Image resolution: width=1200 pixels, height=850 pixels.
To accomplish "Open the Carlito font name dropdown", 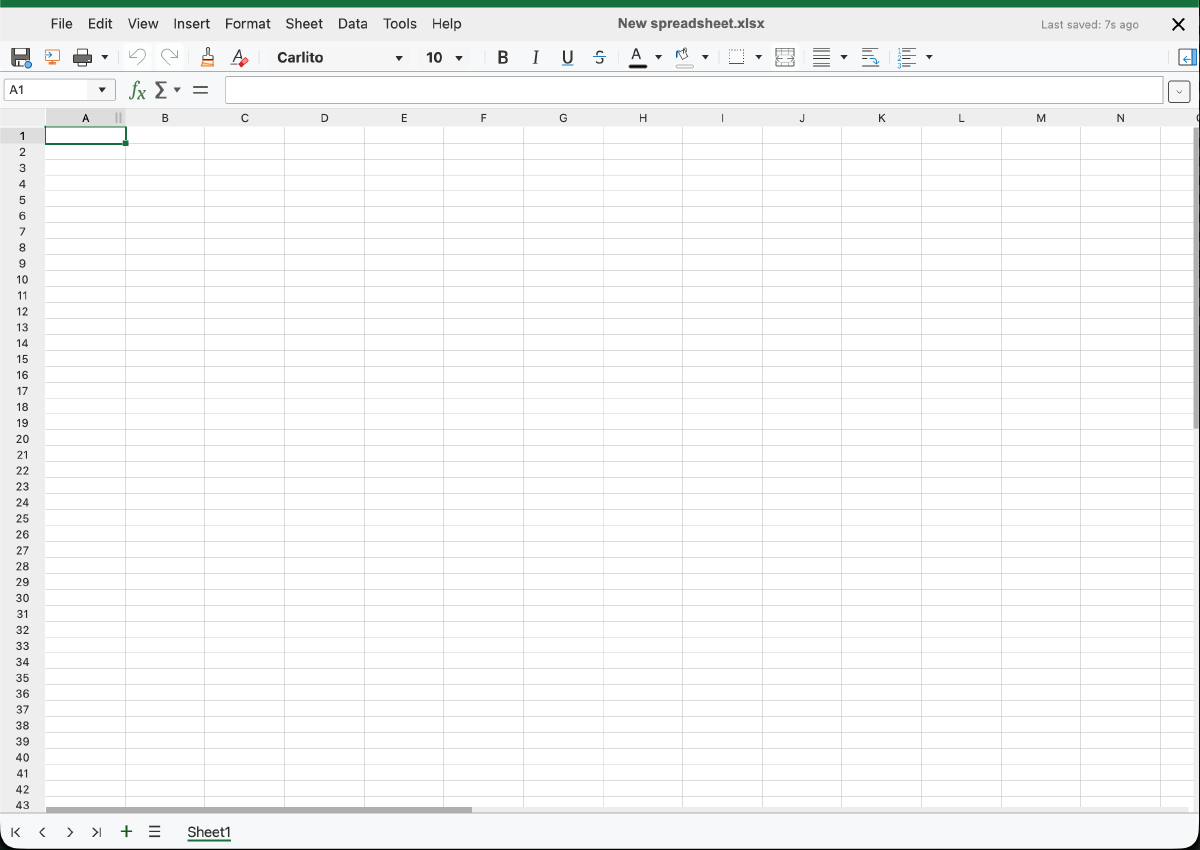I will (399, 58).
